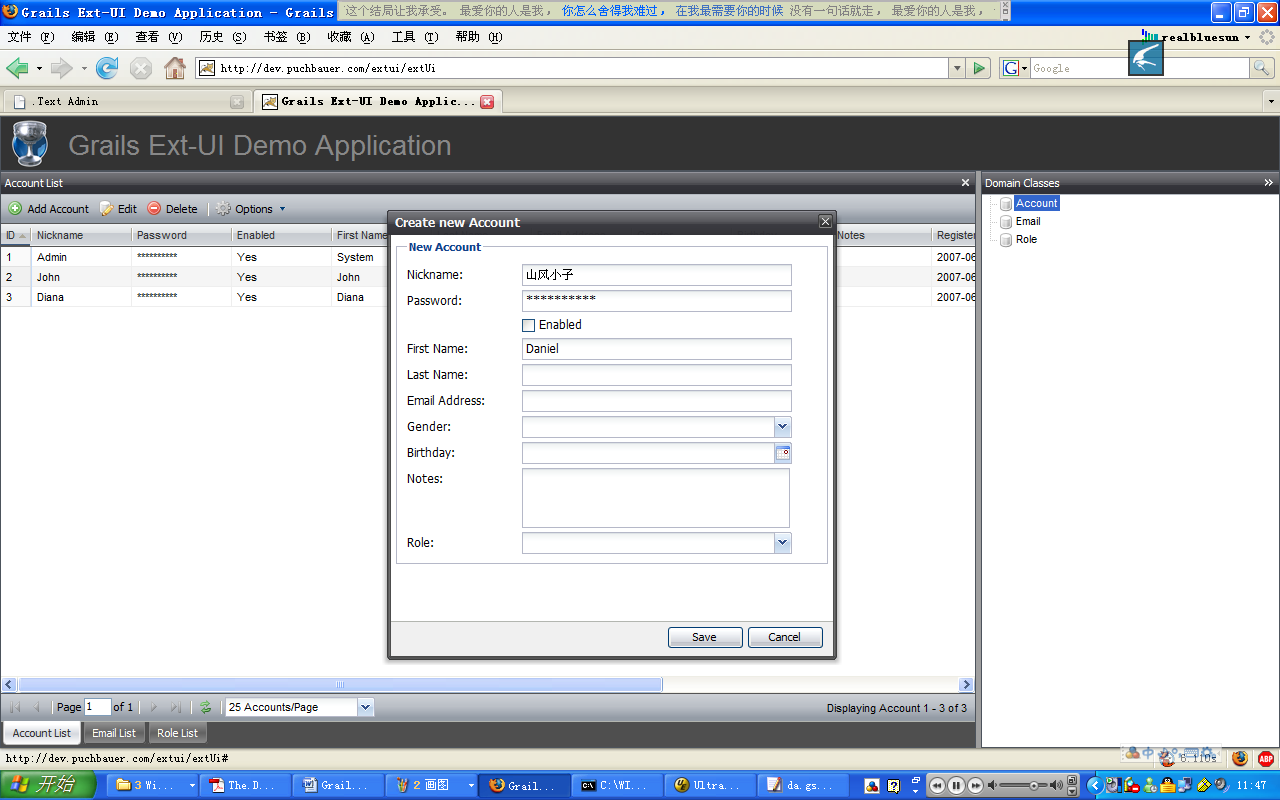
Task: Close the Create new Account dialog
Action: point(825,222)
